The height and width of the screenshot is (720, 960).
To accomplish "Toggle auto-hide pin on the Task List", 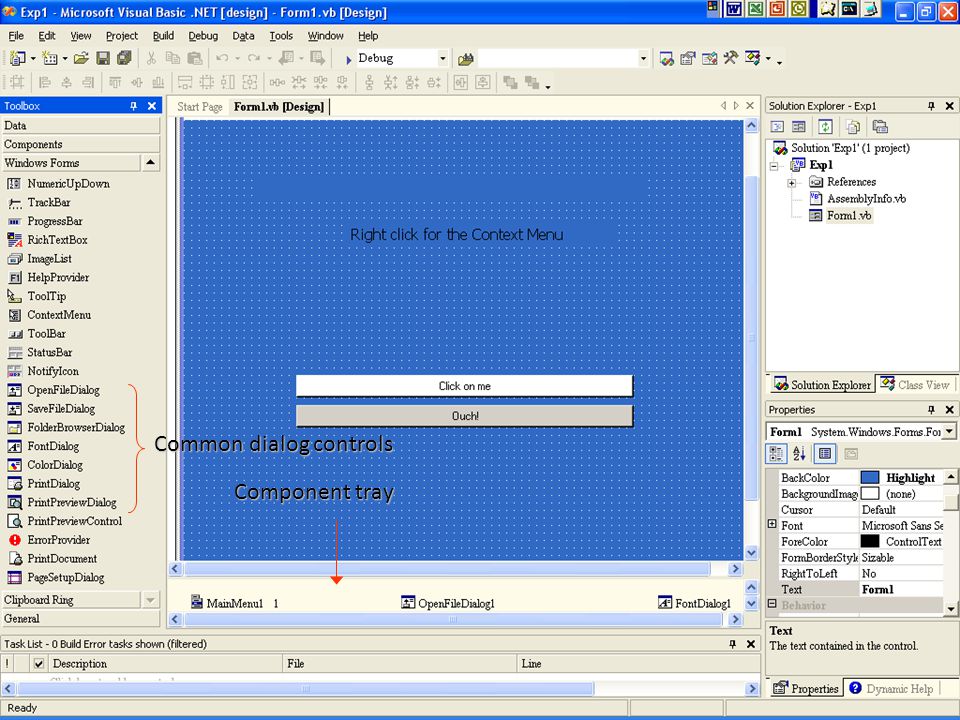I will click(x=733, y=644).
